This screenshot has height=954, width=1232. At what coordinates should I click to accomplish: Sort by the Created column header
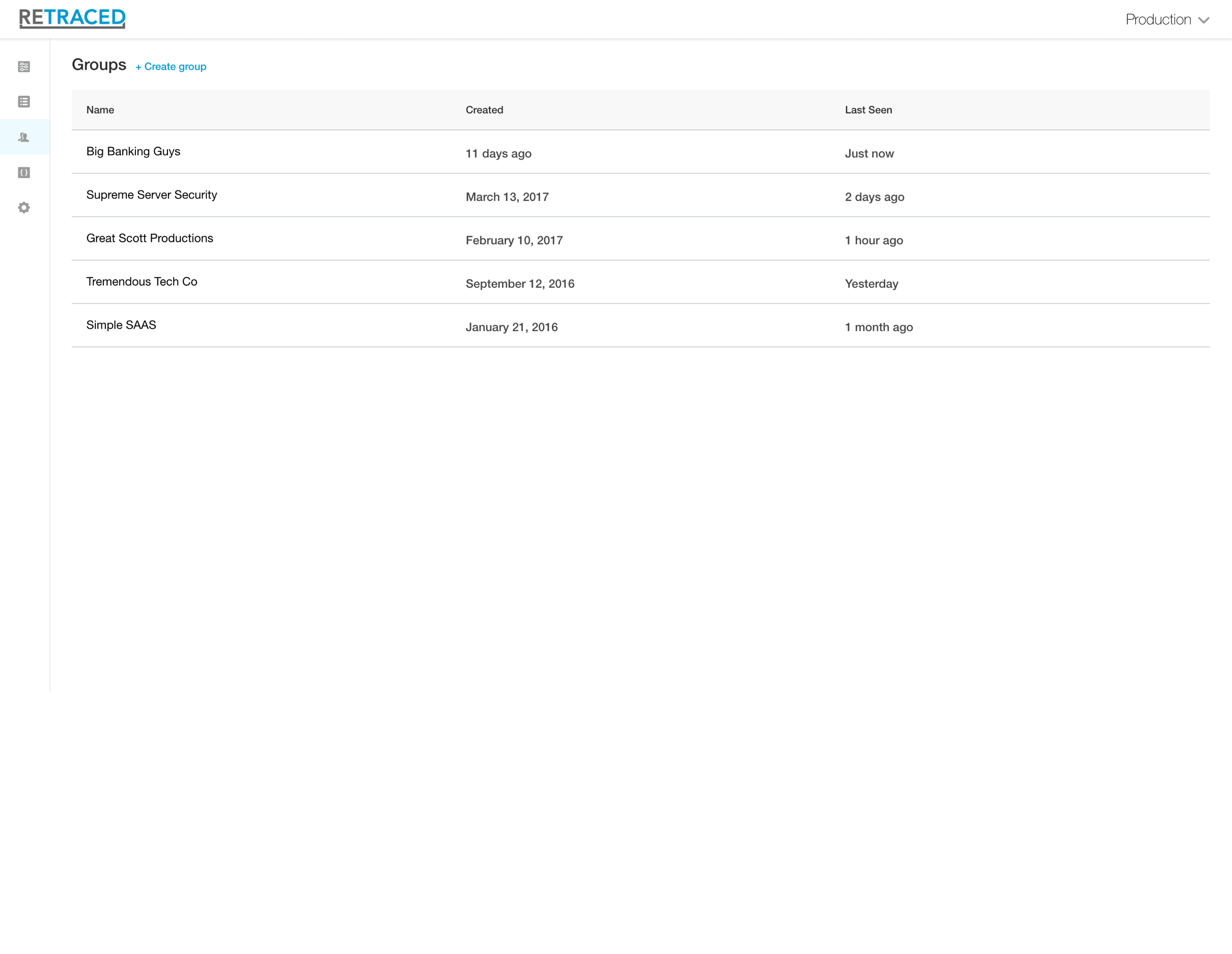[x=484, y=110]
